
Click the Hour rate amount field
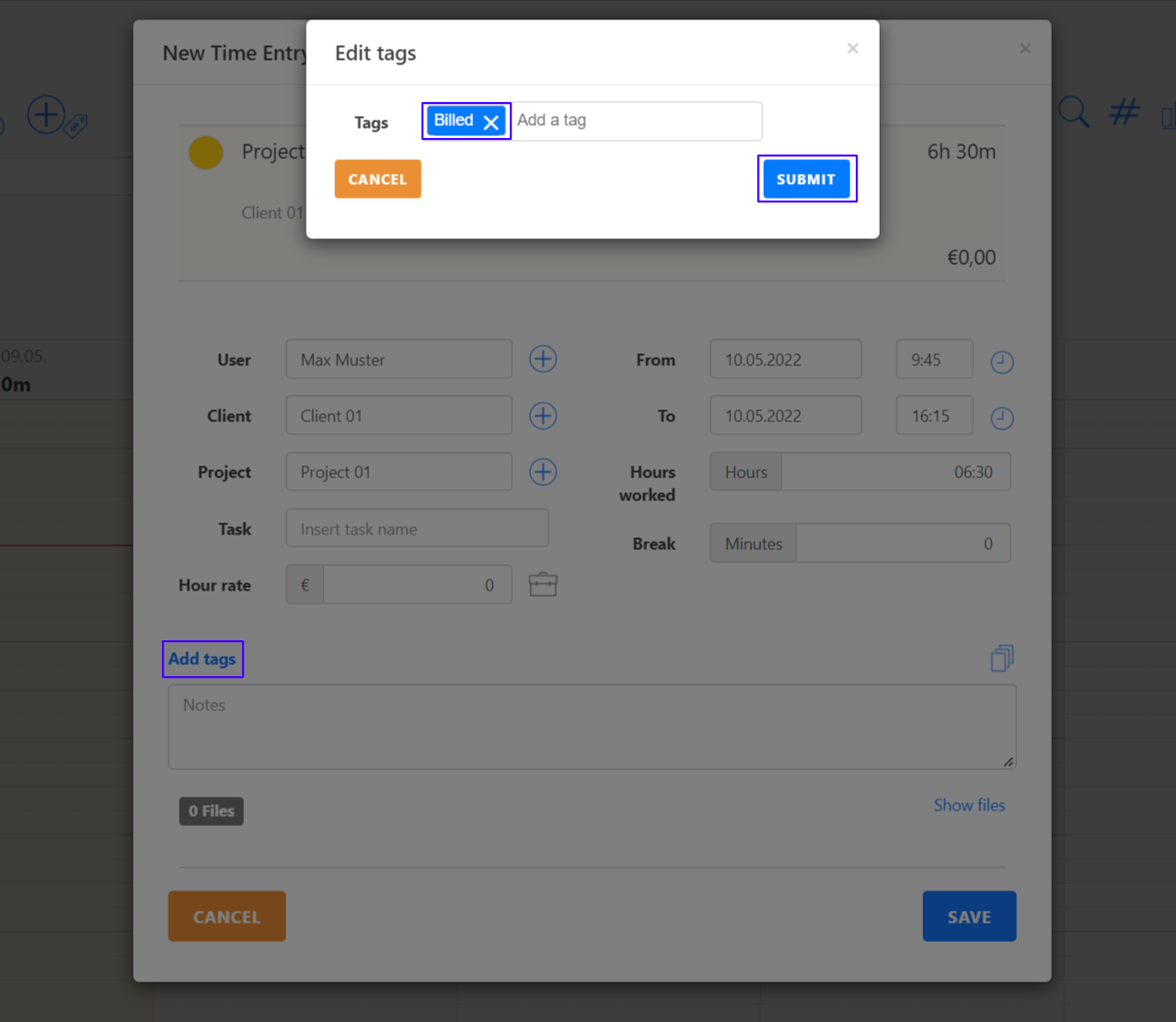pos(418,585)
